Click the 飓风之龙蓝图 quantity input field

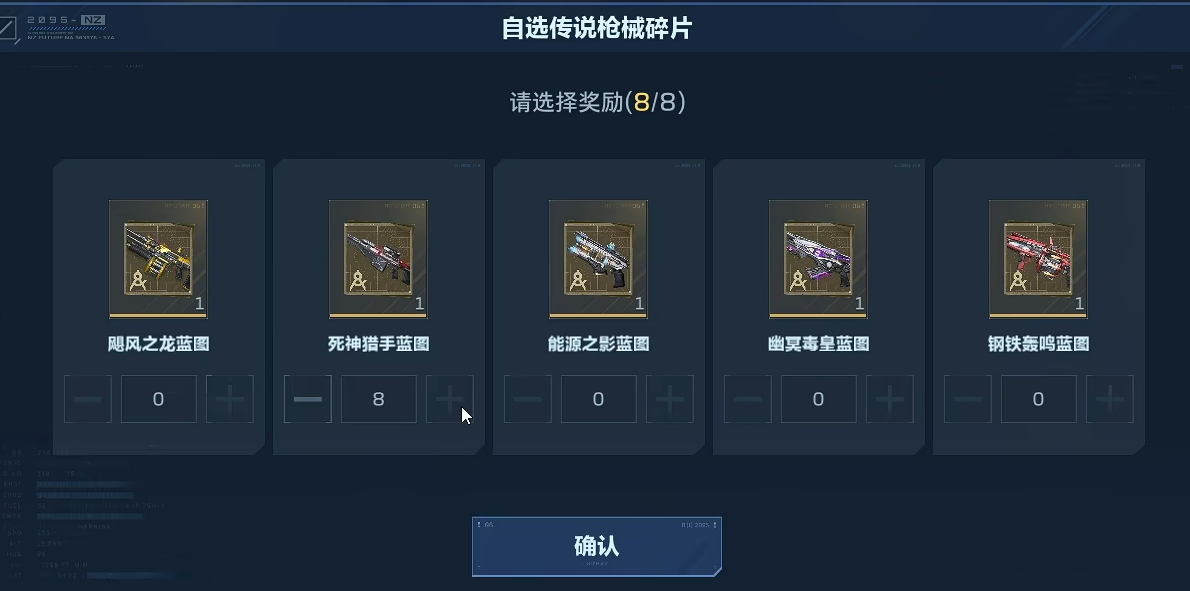point(159,399)
